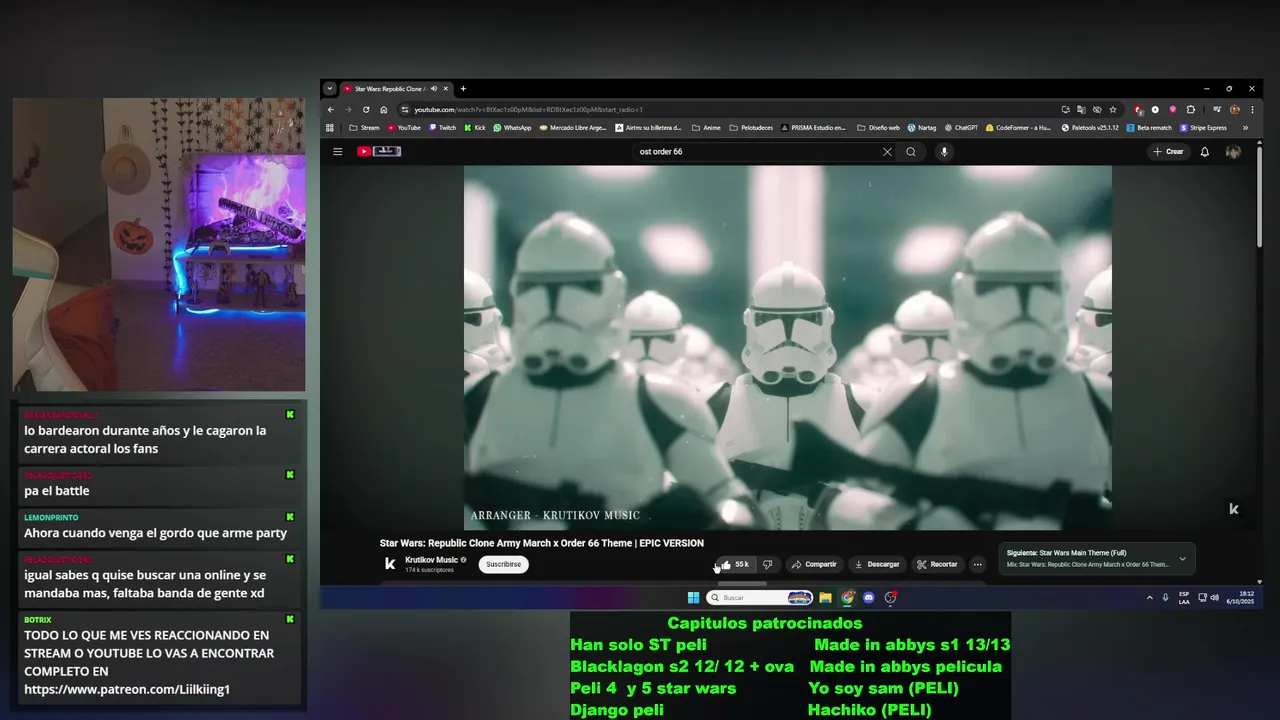Open the patreon.com/Liilkiing1 chat link
Screen dimensions: 1280x720
(x=127, y=690)
